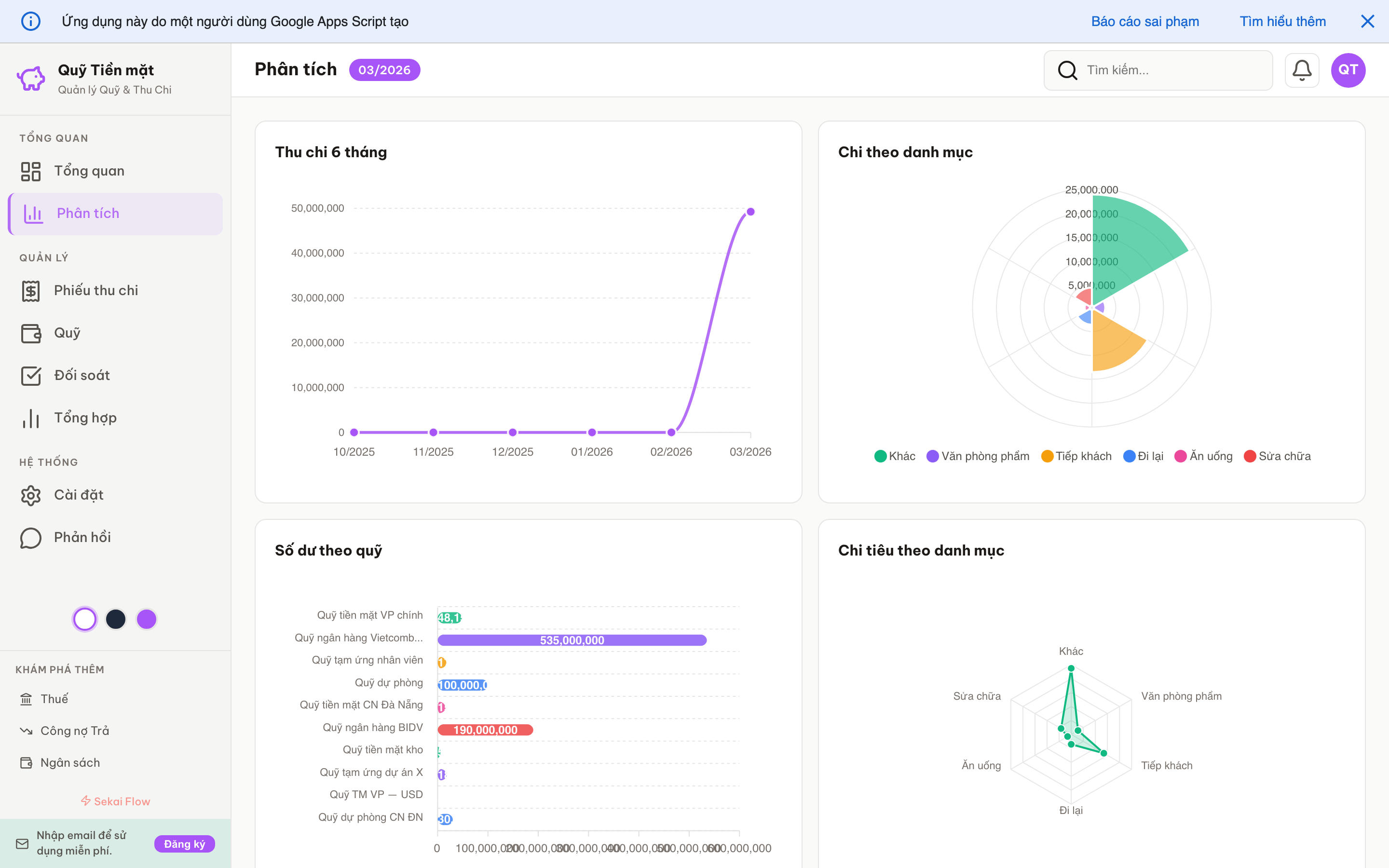
Task: Click the Phản hồi chat bubble icon
Action: pyautogui.click(x=31, y=537)
